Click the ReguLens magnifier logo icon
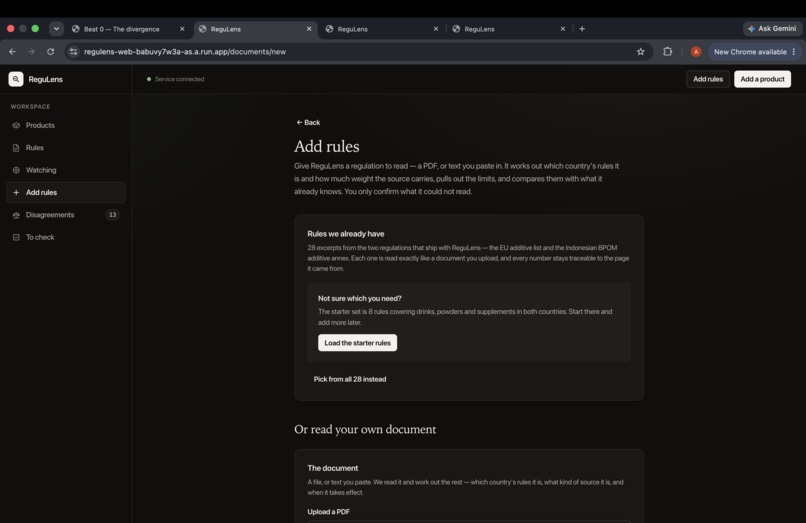The image size is (806, 523). 16,79
